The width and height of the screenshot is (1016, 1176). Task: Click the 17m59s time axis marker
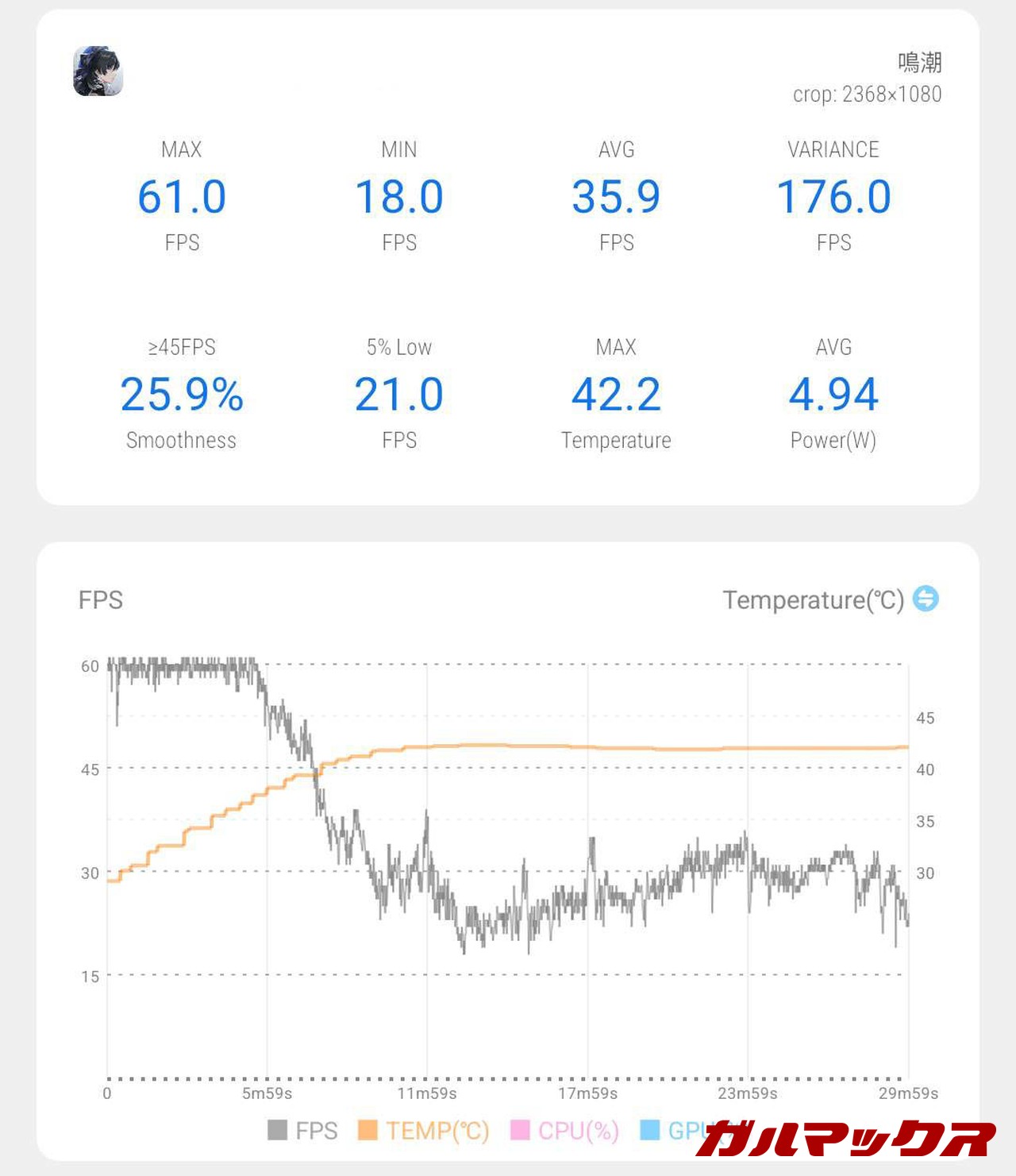[587, 1093]
